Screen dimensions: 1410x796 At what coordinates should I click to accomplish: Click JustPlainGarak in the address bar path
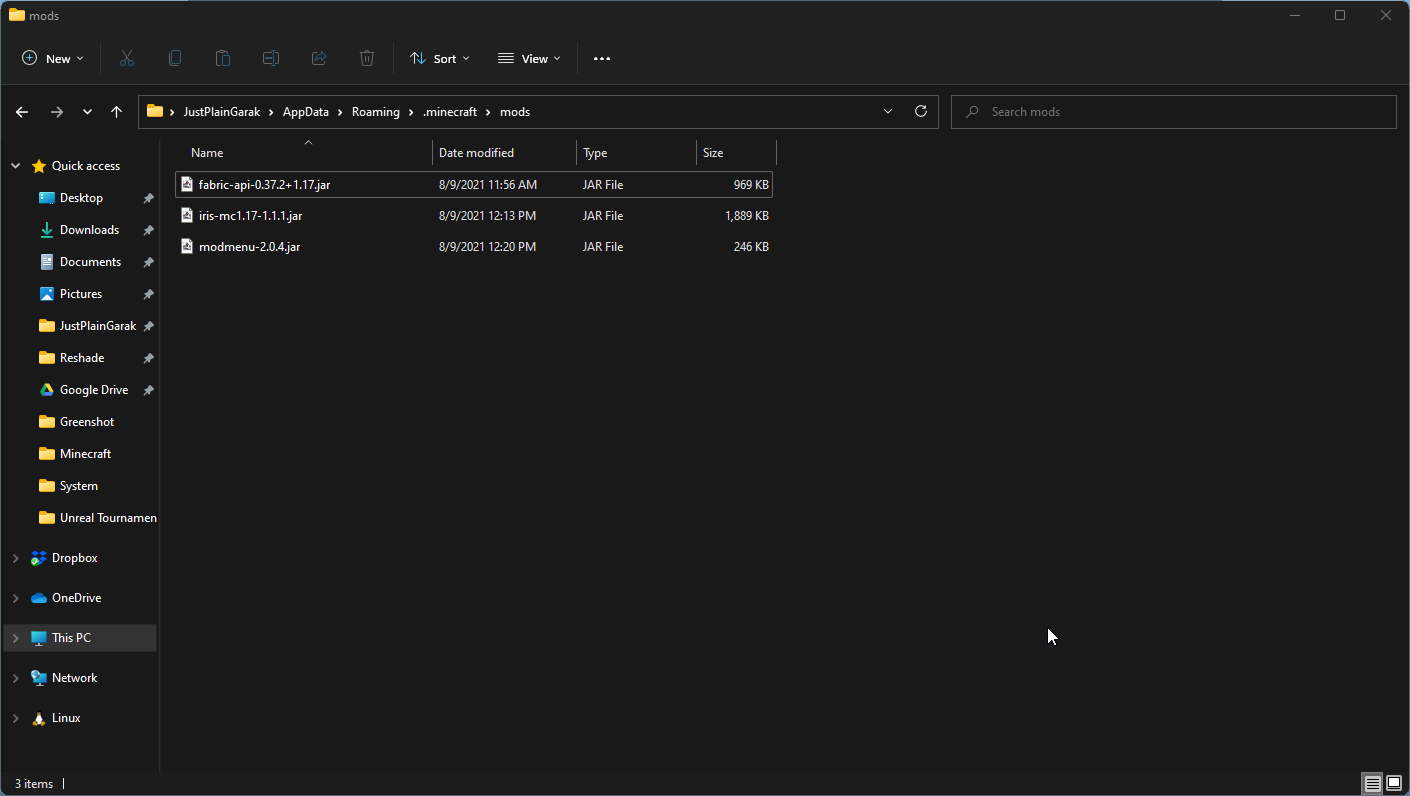tap(222, 112)
